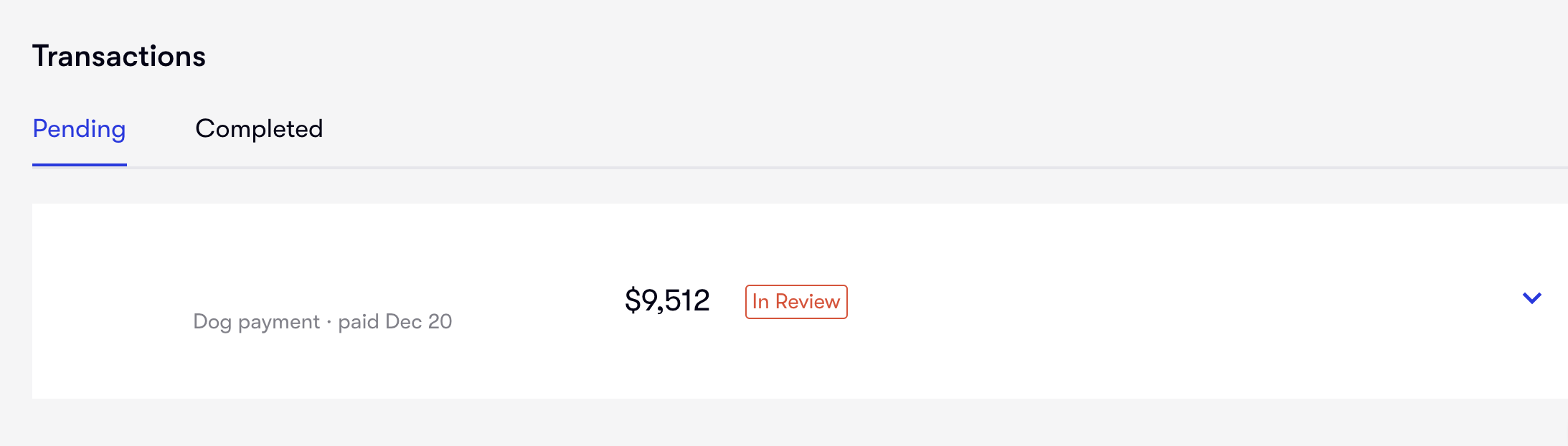Viewport: 1568px width, 446px height.
Task: Click the Transactions heading
Action: point(119,56)
